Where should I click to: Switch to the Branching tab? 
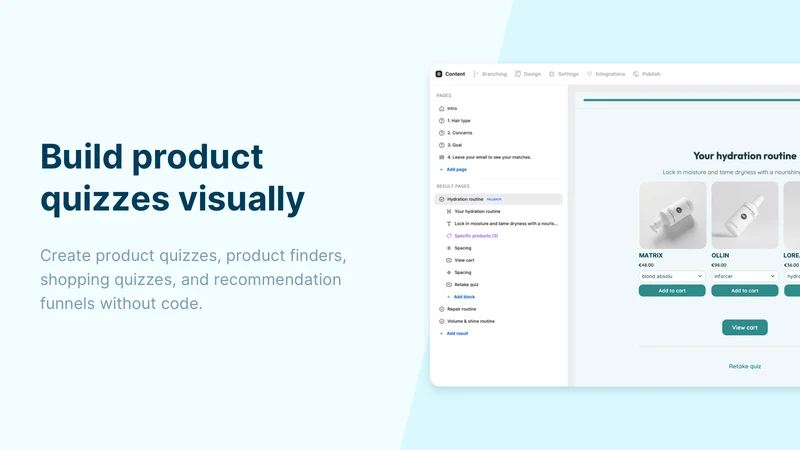click(490, 74)
